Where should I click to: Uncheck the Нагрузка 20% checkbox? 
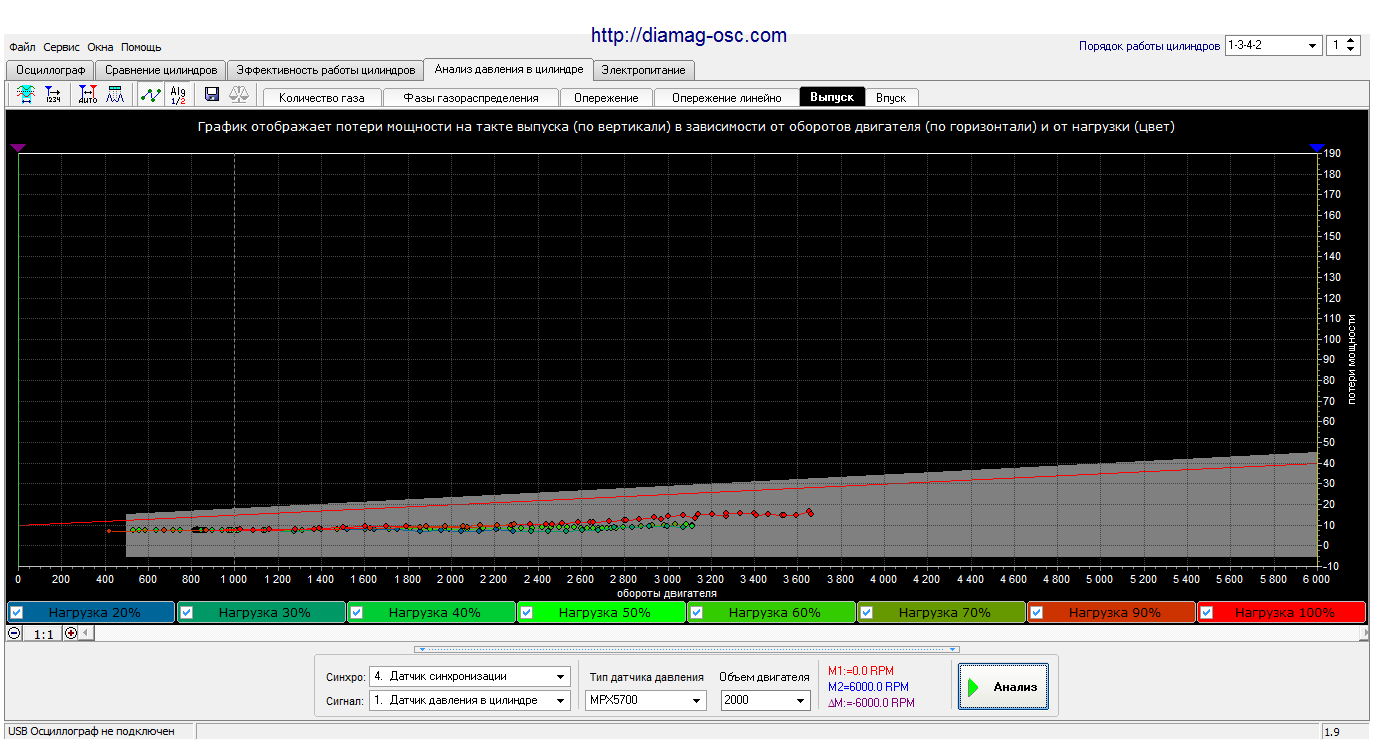point(17,612)
